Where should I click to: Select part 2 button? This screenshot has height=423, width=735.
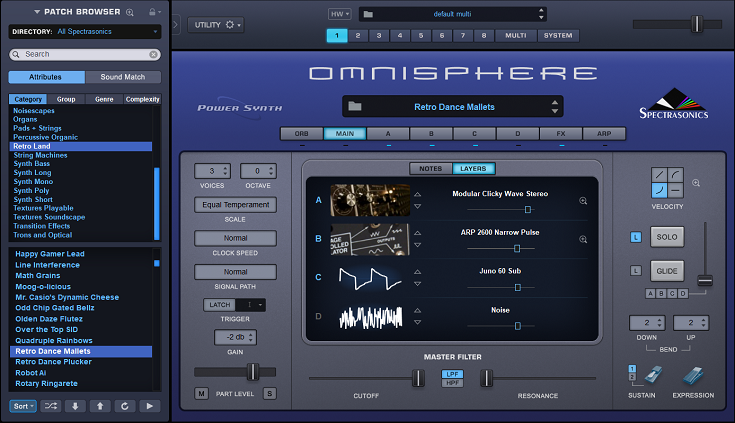coord(358,36)
